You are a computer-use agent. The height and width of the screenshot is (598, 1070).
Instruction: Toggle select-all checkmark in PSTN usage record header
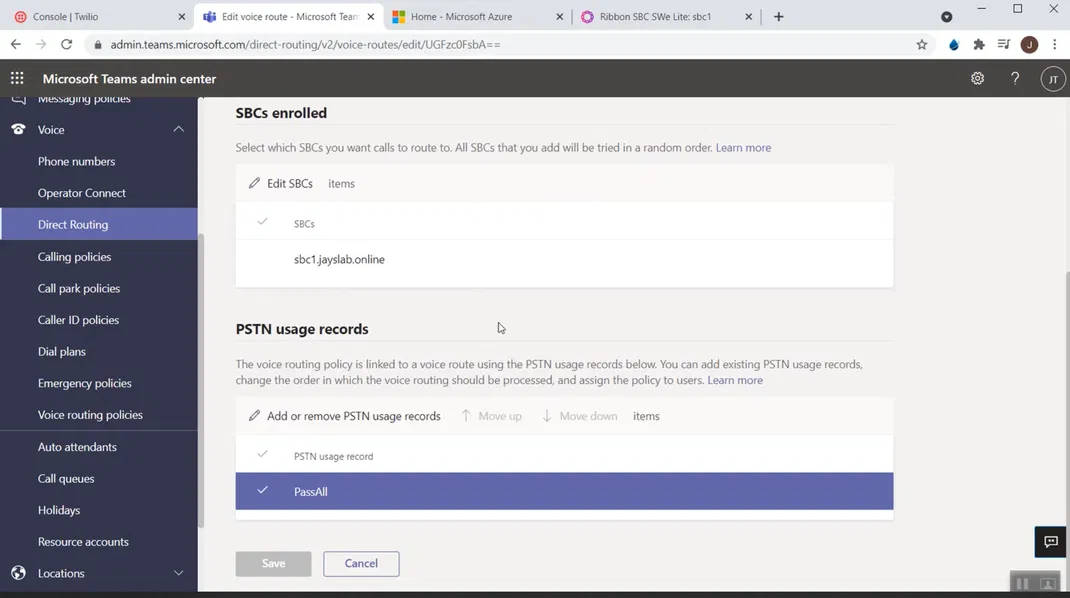coord(262,455)
